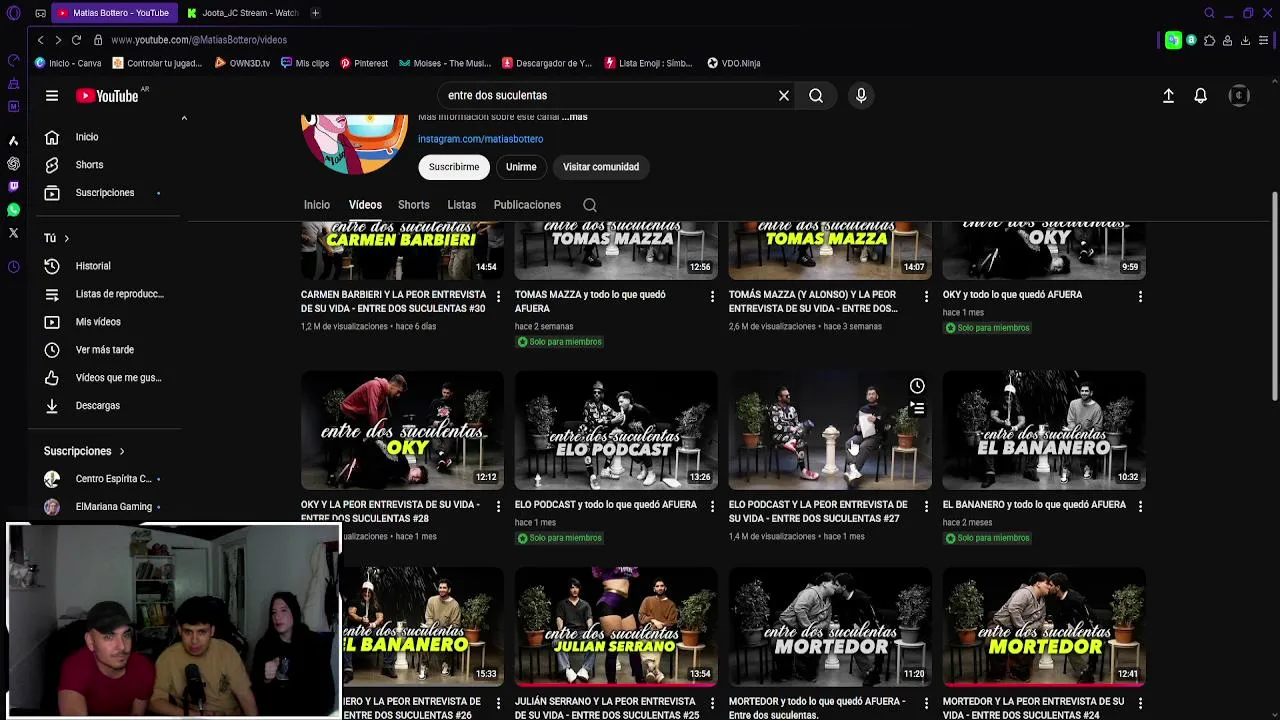Open options for Tomas Mazza afuera video
Viewport: 1280px width, 720px height.
[x=712, y=296]
